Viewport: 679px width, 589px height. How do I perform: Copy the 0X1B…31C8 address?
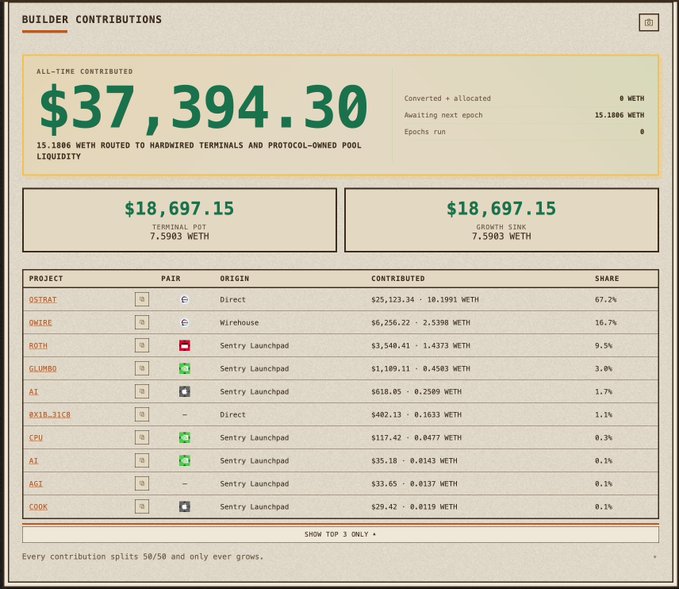click(x=142, y=414)
